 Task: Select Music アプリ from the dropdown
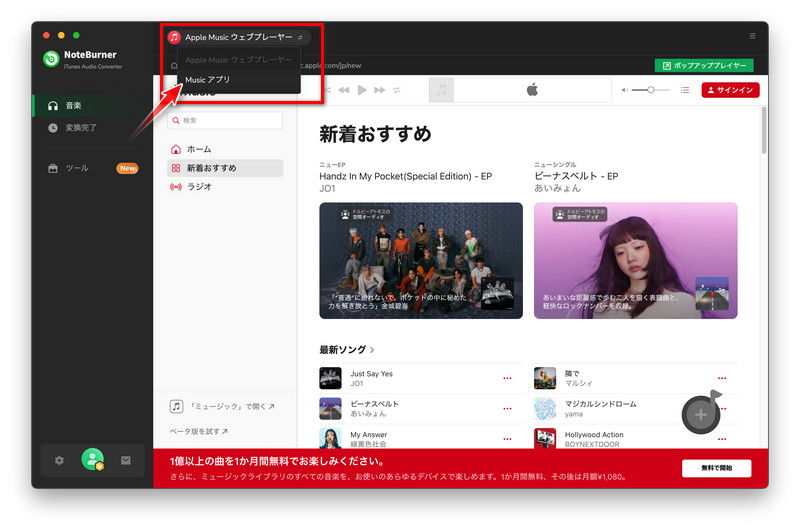click(x=208, y=80)
